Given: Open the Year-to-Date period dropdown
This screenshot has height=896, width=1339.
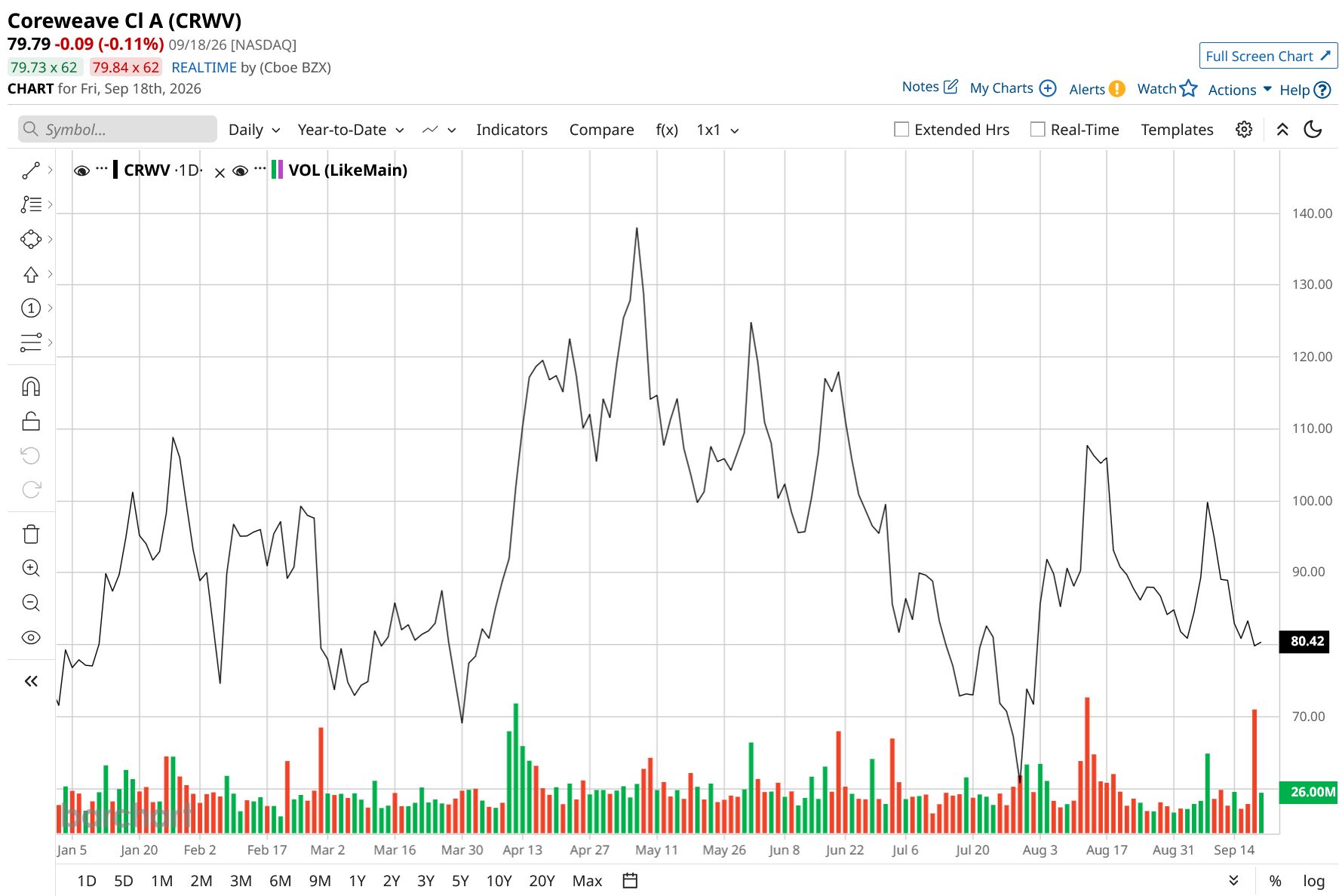Looking at the screenshot, I should point(351,130).
